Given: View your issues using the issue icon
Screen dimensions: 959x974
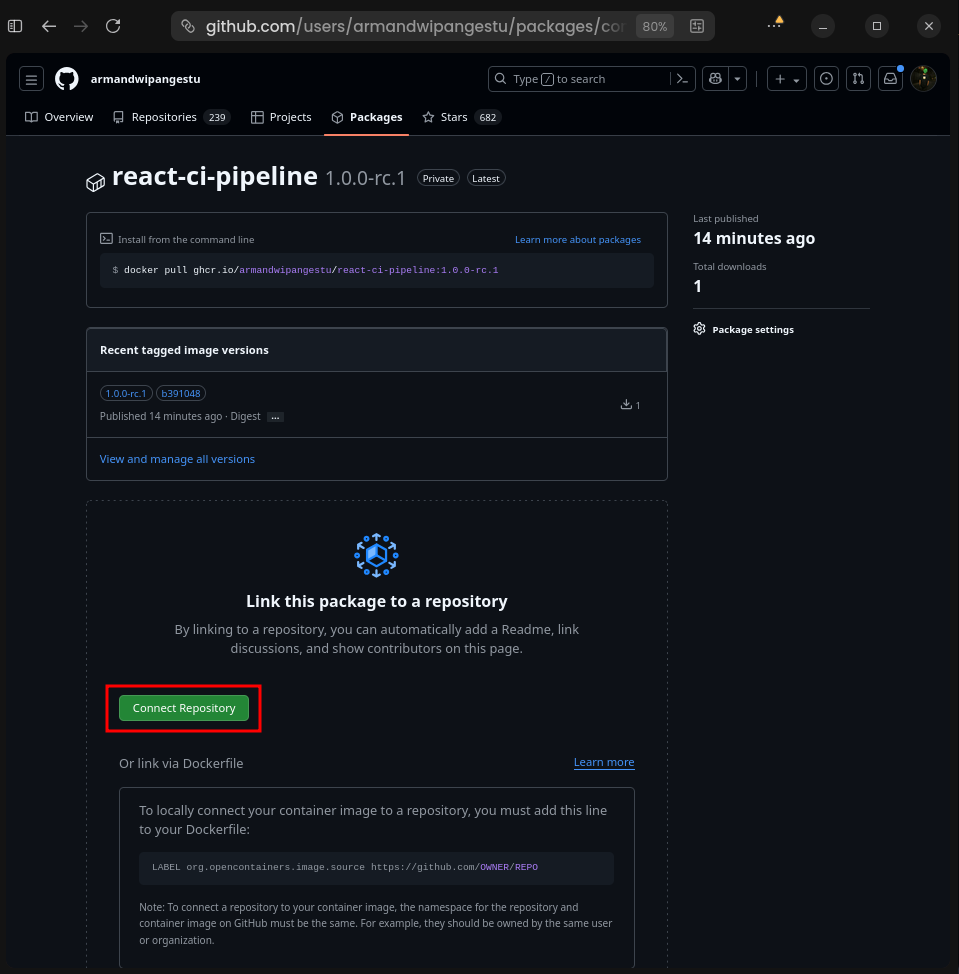Looking at the screenshot, I should pyautogui.click(x=826, y=78).
